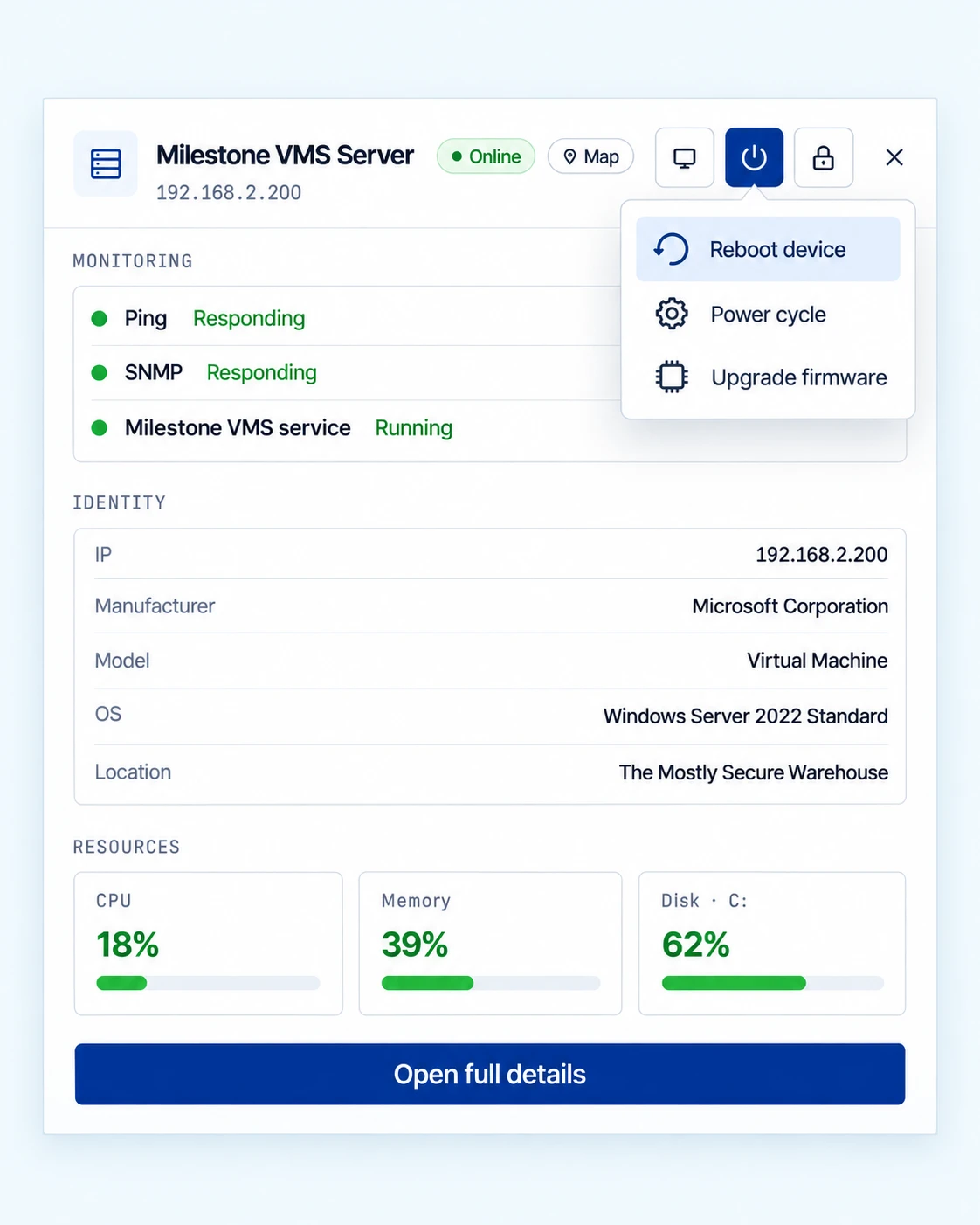
Task: Click the Manufacturer field label
Action: point(155,606)
